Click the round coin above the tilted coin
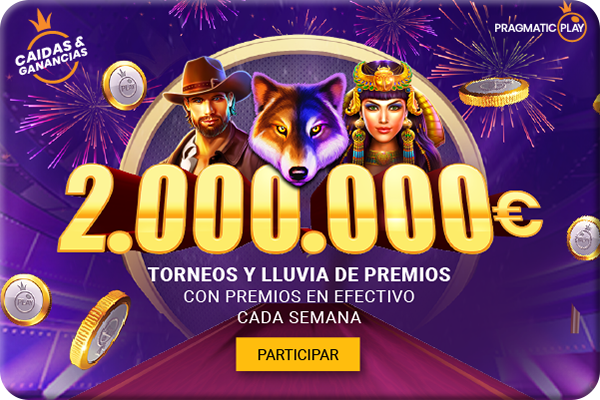Image resolution: width=600 pixels, height=400 pixels. [26, 300]
